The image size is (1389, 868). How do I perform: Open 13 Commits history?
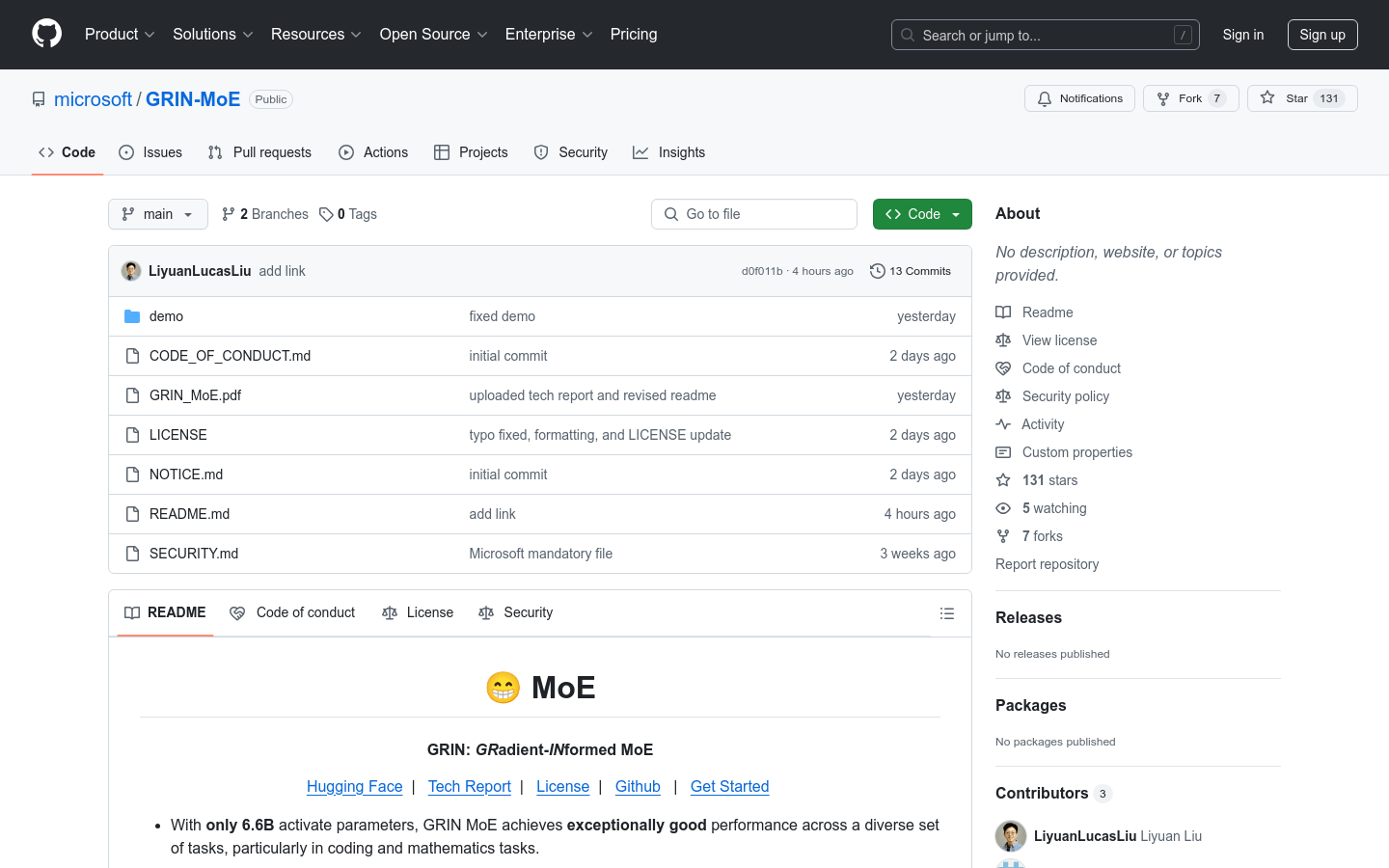(911, 271)
